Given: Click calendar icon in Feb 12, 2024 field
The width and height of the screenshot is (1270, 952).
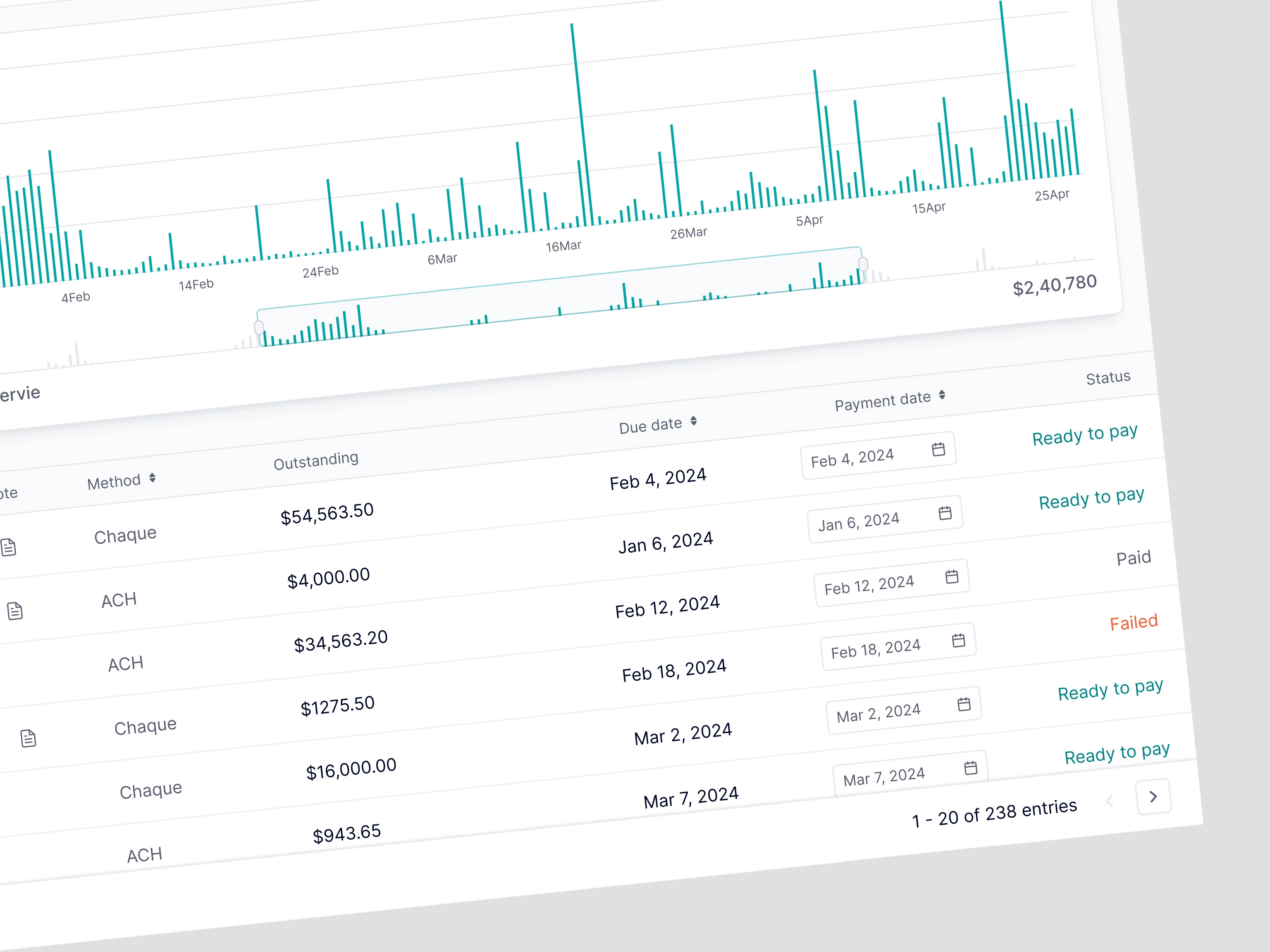Looking at the screenshot, I should pos(952,576).
